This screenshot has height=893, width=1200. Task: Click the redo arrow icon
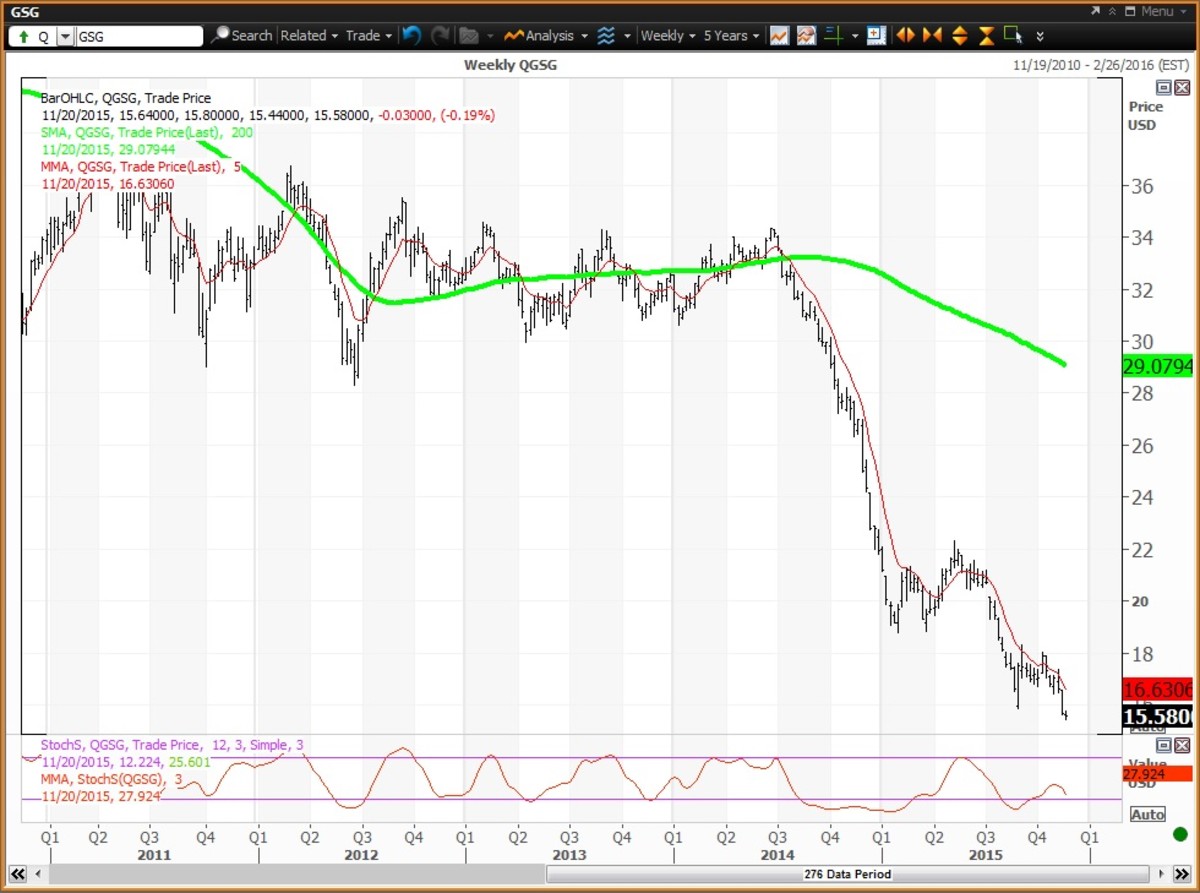440,35
